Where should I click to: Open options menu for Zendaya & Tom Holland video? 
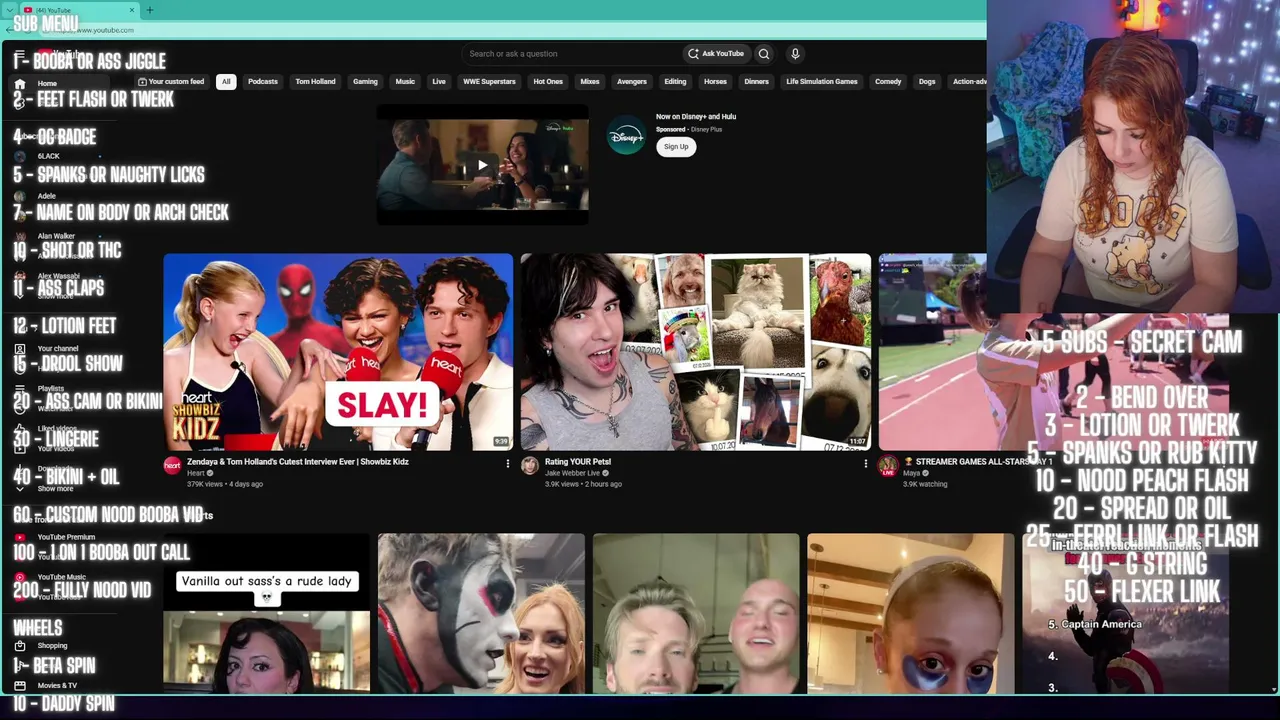tap(507, 463)
